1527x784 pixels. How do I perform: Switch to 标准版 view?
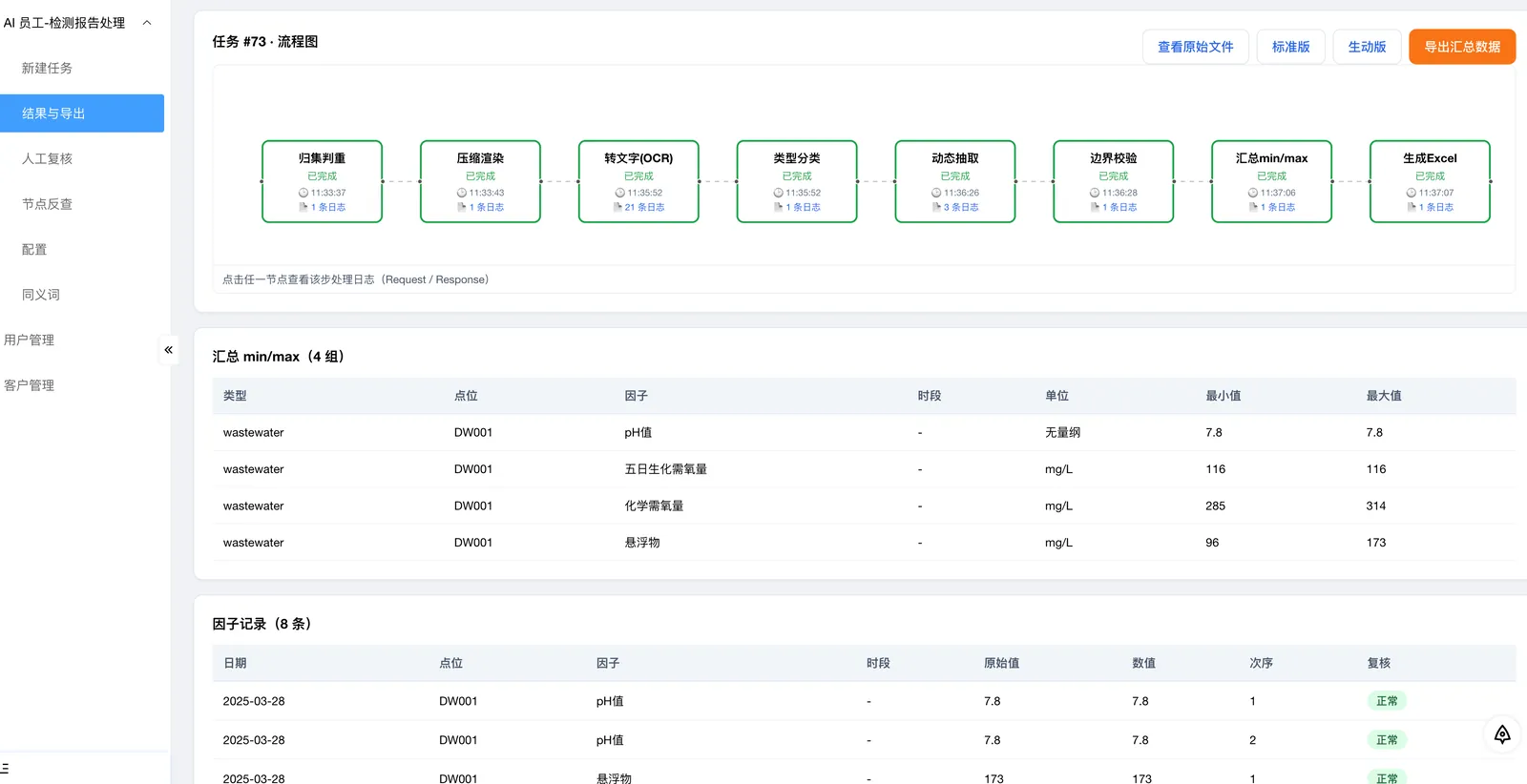point(1290,47)
